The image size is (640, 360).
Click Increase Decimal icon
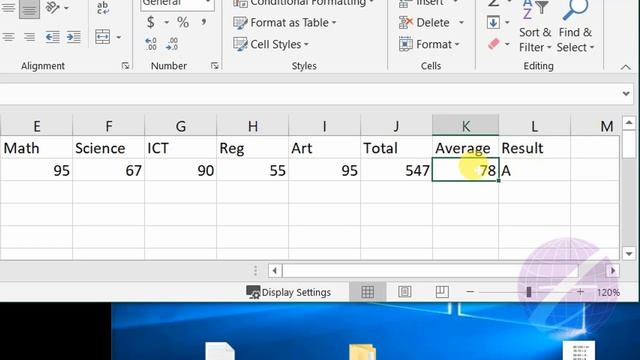151,44
